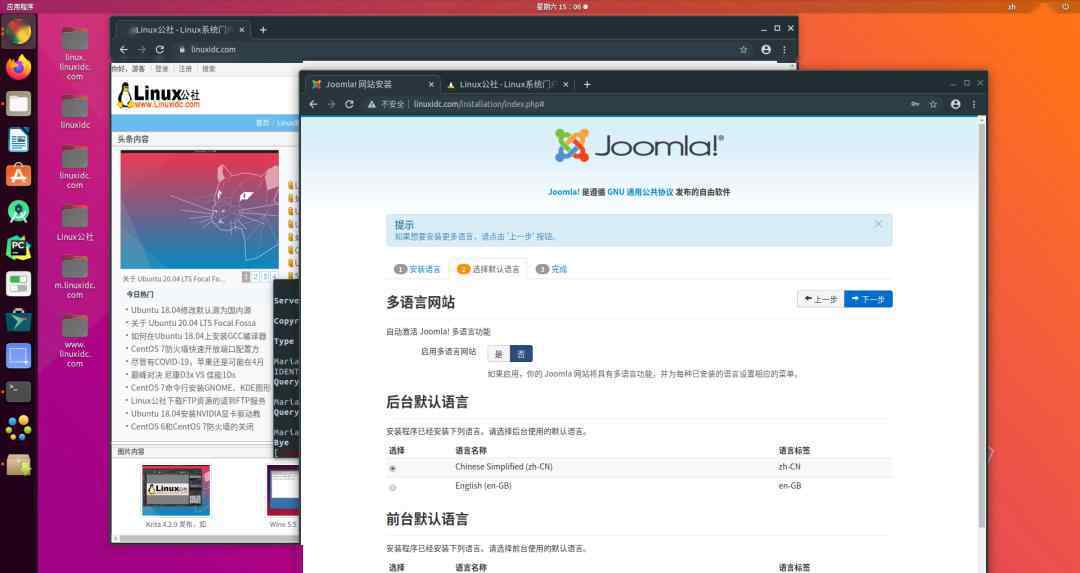Image resolution: width=1080 pixels, height=573 pixels.
Task: Click 下一步 next step button
Action: [868, 299]
